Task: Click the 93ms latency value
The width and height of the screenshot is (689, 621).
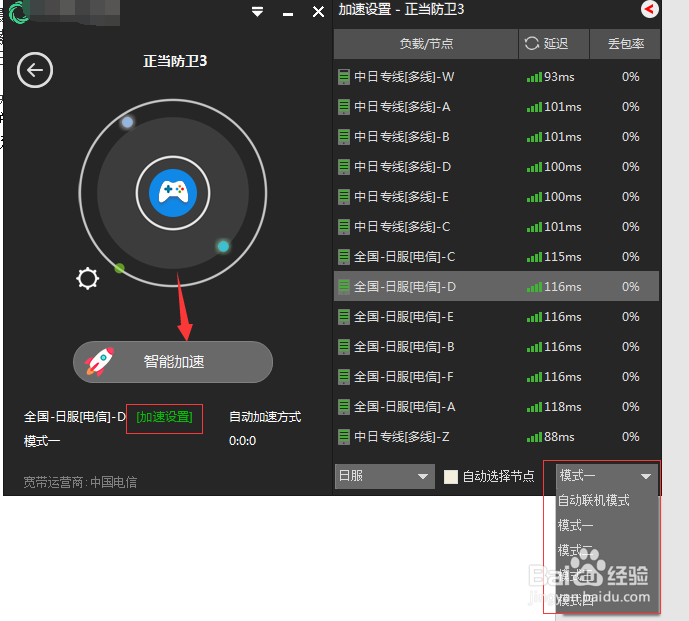Action: pyautogui.click(x=559, y=77)
